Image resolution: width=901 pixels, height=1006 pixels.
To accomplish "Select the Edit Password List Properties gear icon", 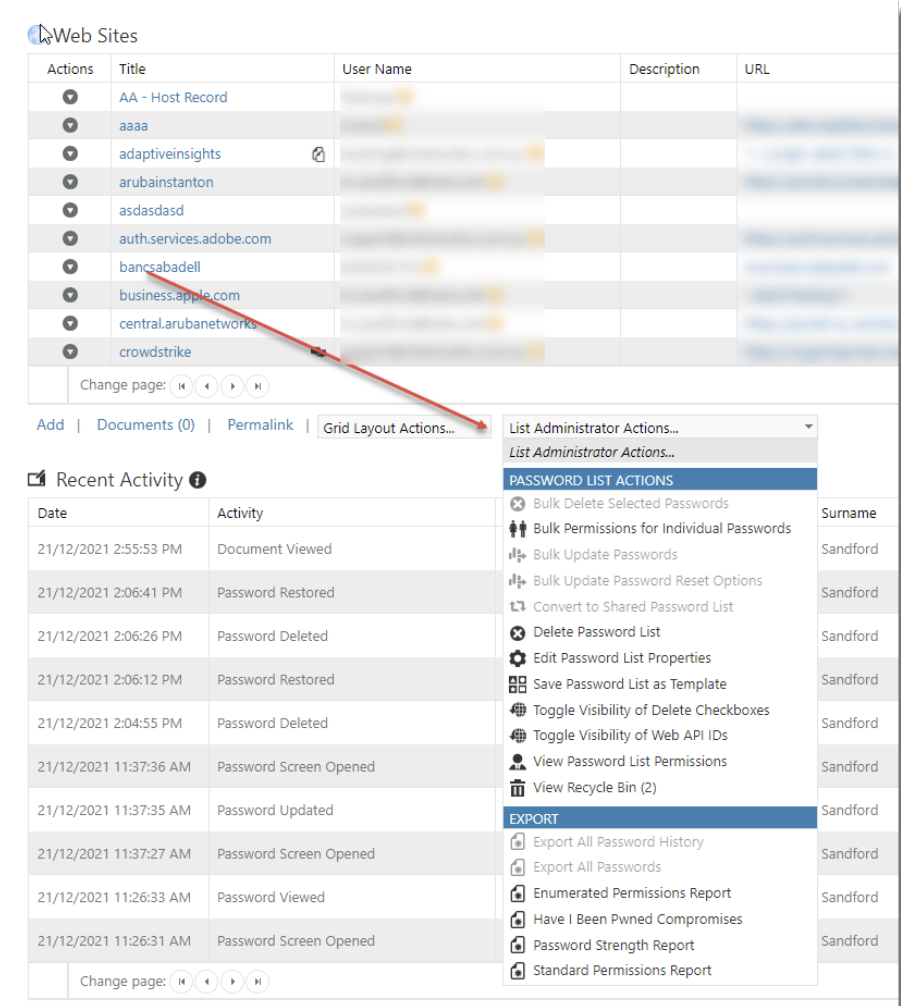I will [x=519, y=658].
